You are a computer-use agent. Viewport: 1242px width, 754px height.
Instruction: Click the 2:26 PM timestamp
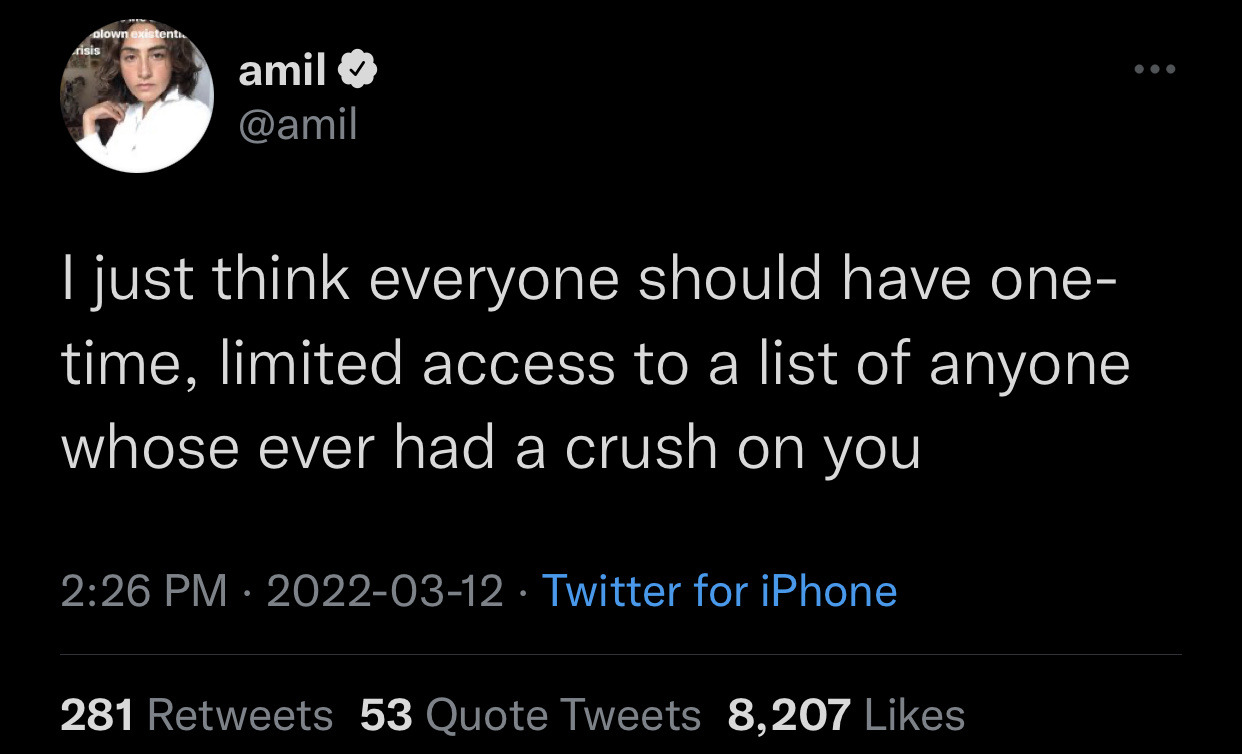pos(144,591)
